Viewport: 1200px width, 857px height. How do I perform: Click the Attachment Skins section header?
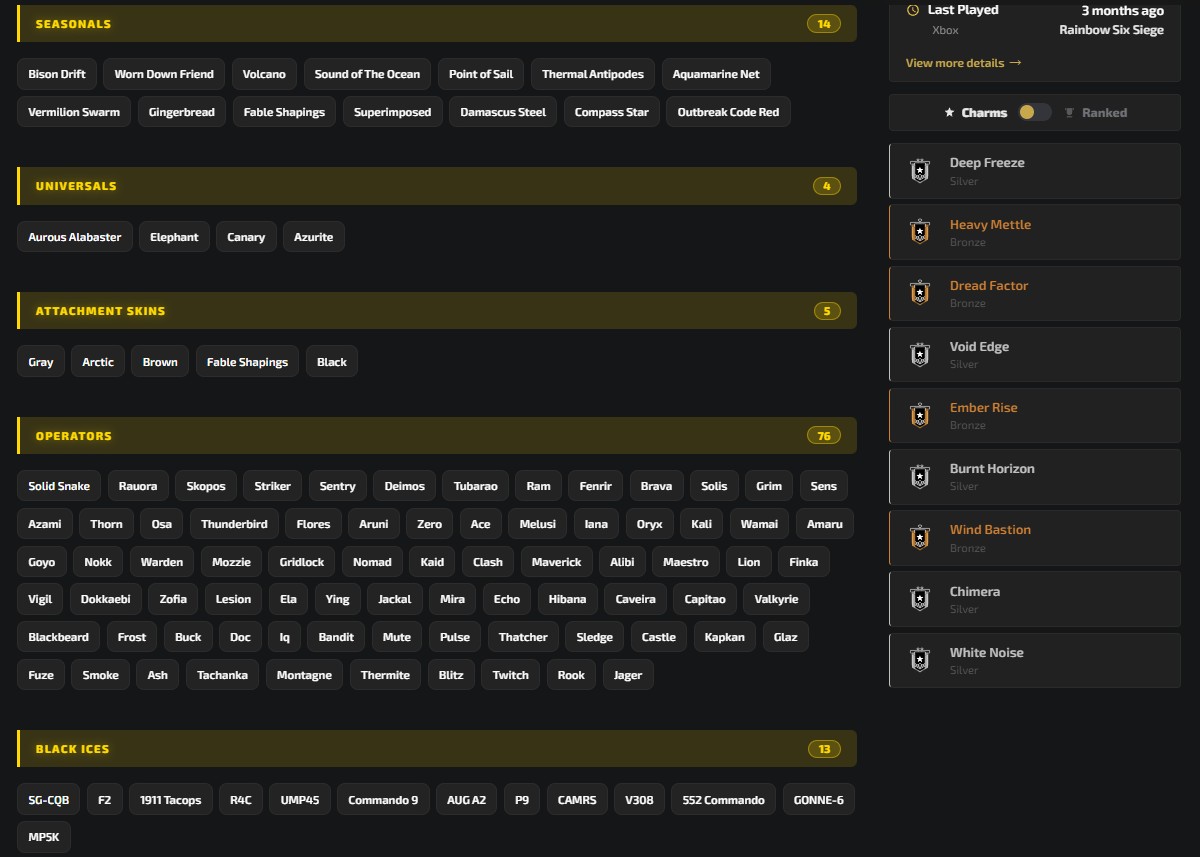click(437, 311)
